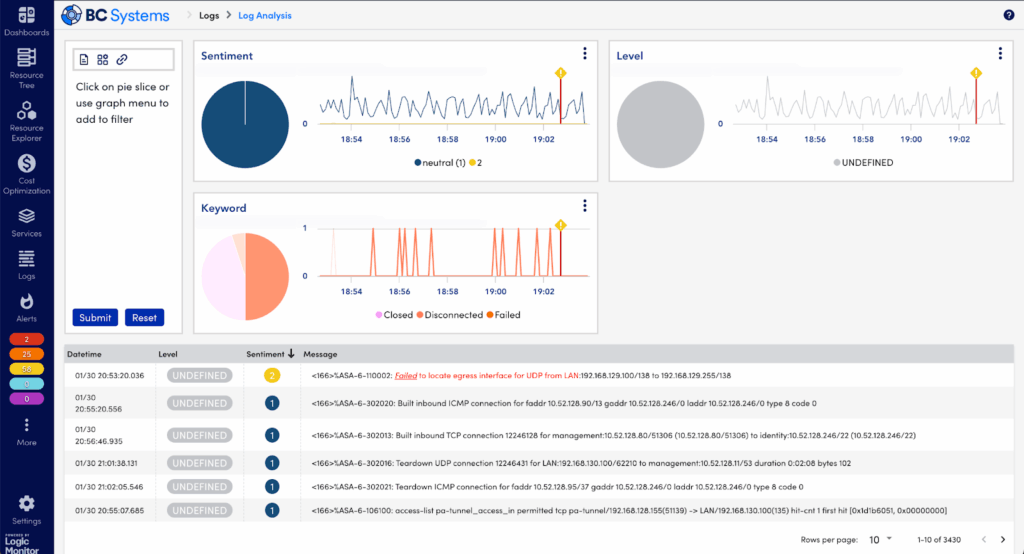1024x554 pixels.
Task: Open Cost Optimization dollar icon
Action: coord(26,163)
